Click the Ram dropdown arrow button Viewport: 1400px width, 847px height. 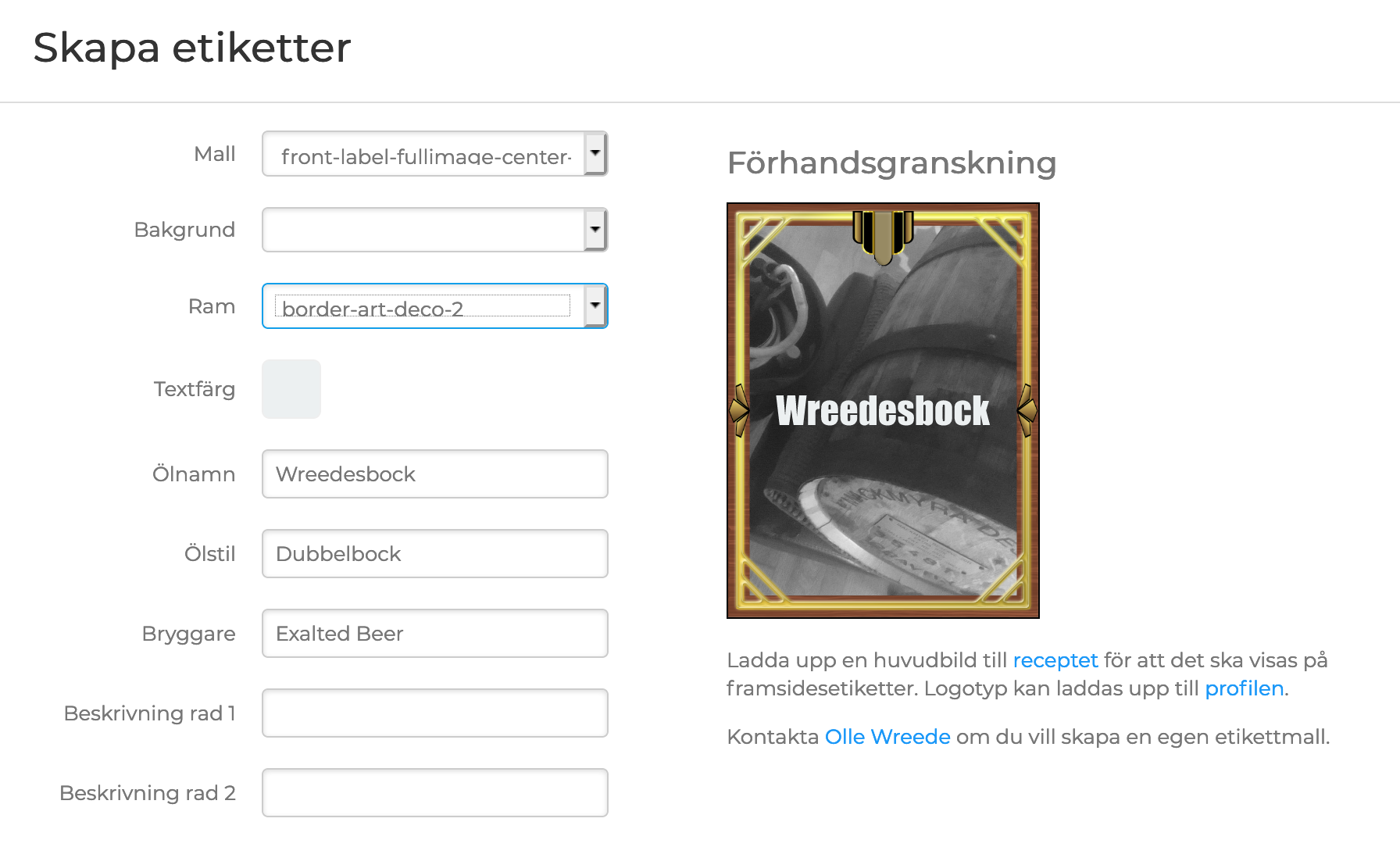click(595, 306)
